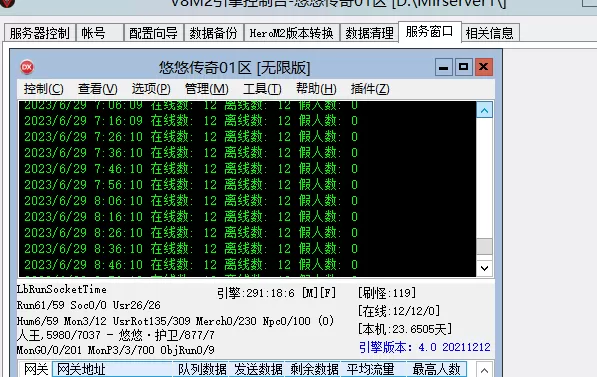Click the MonG0/0/201 MonP3/3/700 line
The height and width of the screenshot is (377, 597).
(116, 350)
